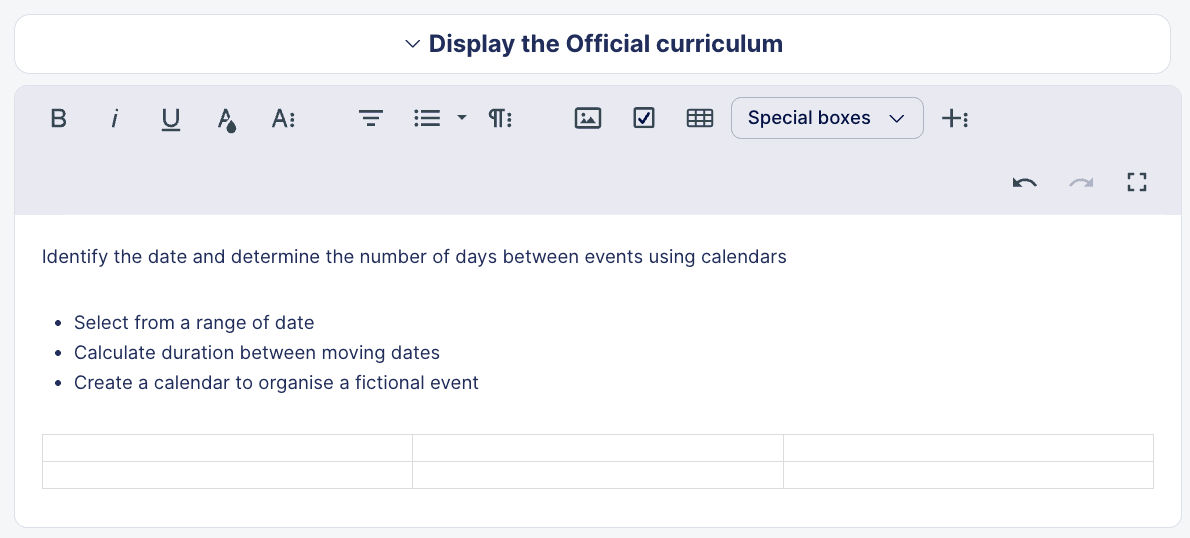Open the font size options

tap(283, 118)
